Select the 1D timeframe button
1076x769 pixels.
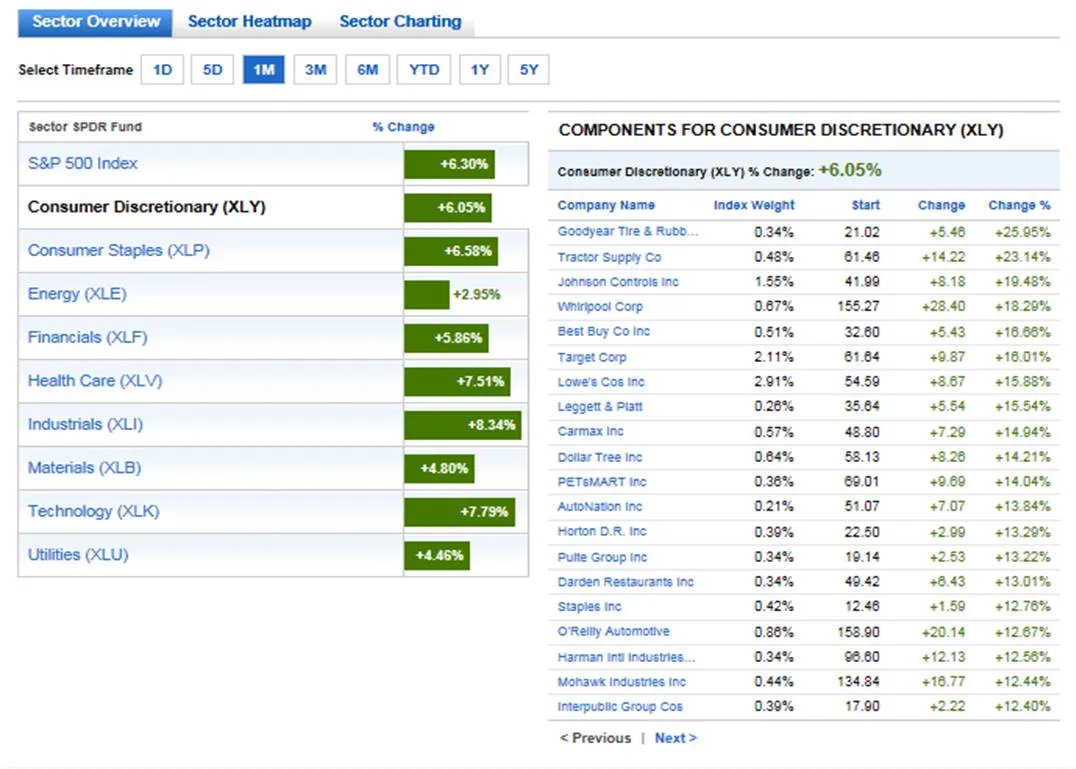click(162, 70)
